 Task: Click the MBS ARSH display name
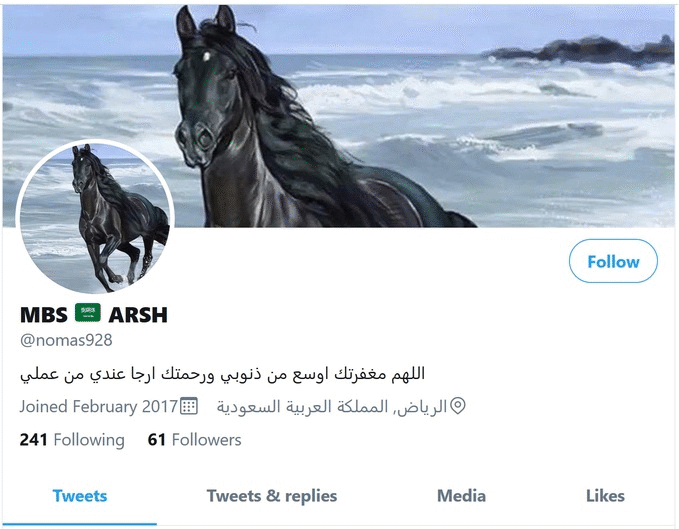coord(94,314)
